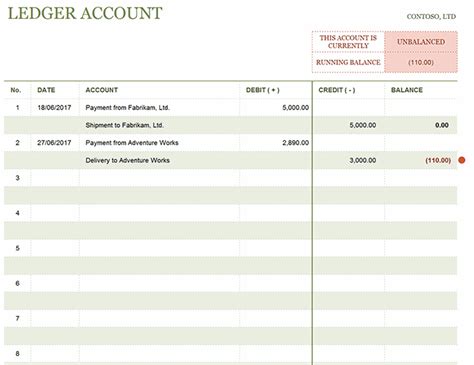Click entry number 8 cell
The width and height of the screenshot is (474, 365).
17,354
